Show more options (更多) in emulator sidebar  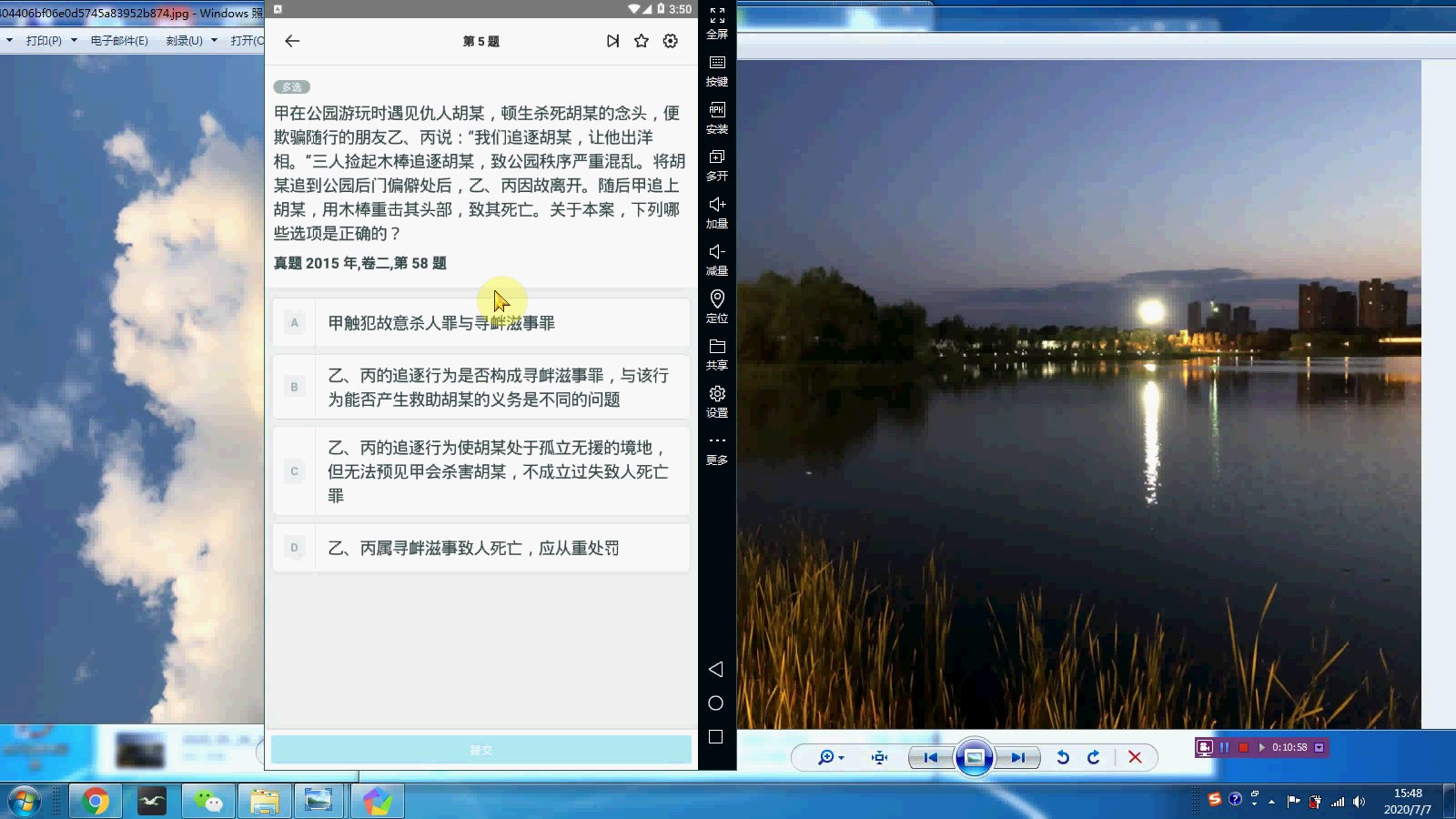pyautogui.click(x=717, y=451)
